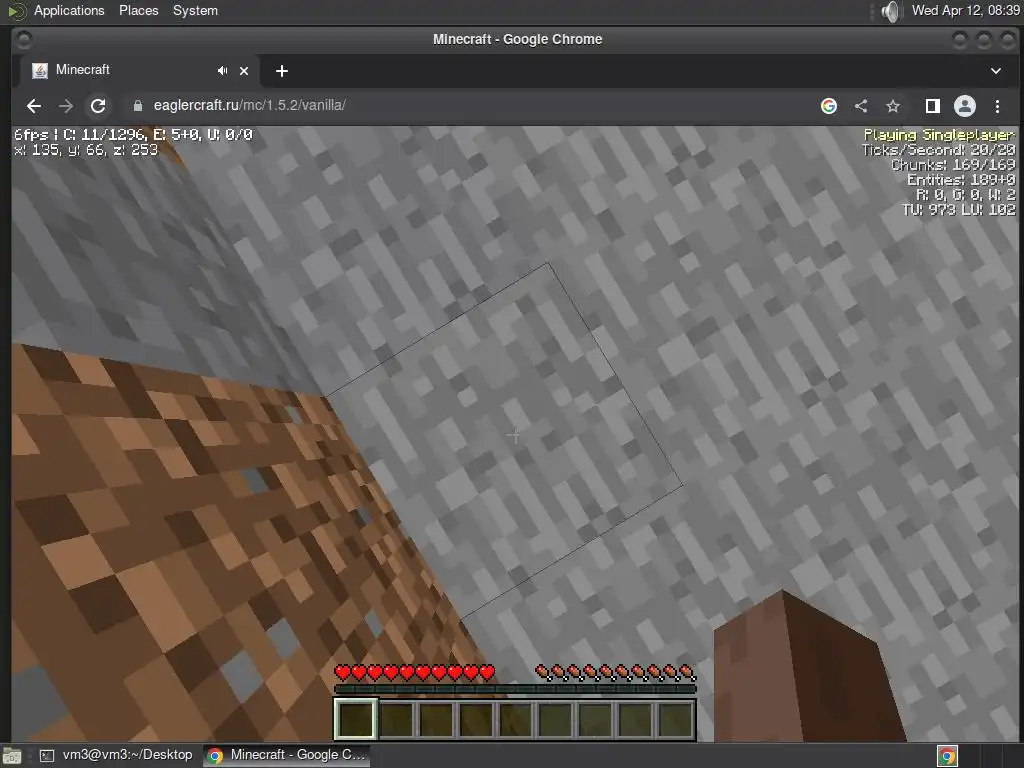
Task: Click the "Ticks/Second: 20/20" text
Action: (938, 150)
